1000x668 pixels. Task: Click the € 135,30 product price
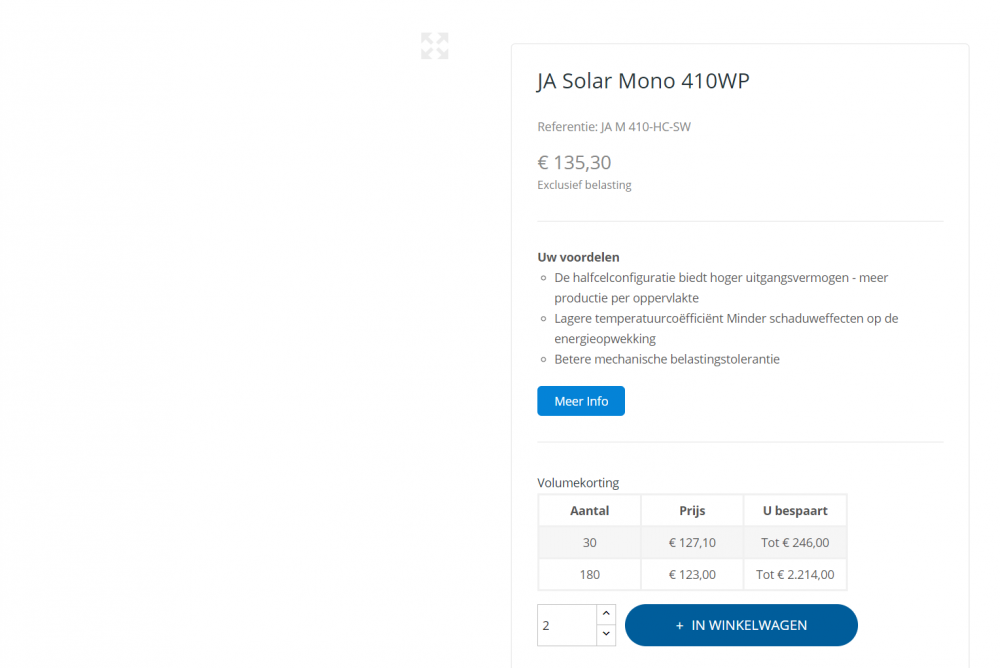point(574,162)
